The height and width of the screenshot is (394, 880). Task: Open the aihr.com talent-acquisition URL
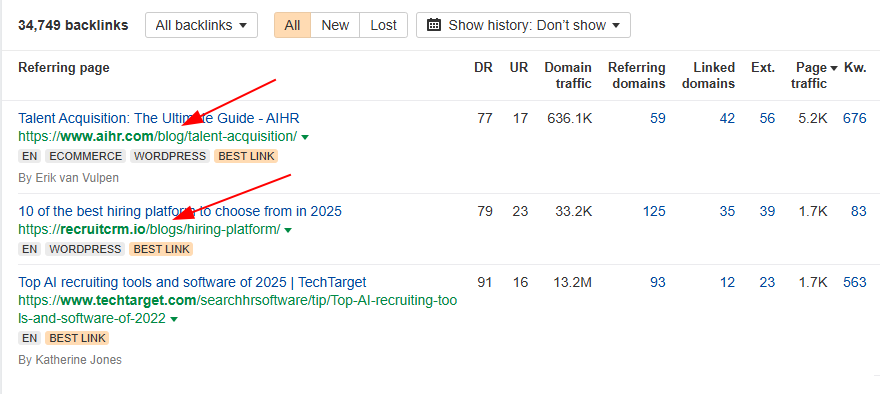[158, 136]
